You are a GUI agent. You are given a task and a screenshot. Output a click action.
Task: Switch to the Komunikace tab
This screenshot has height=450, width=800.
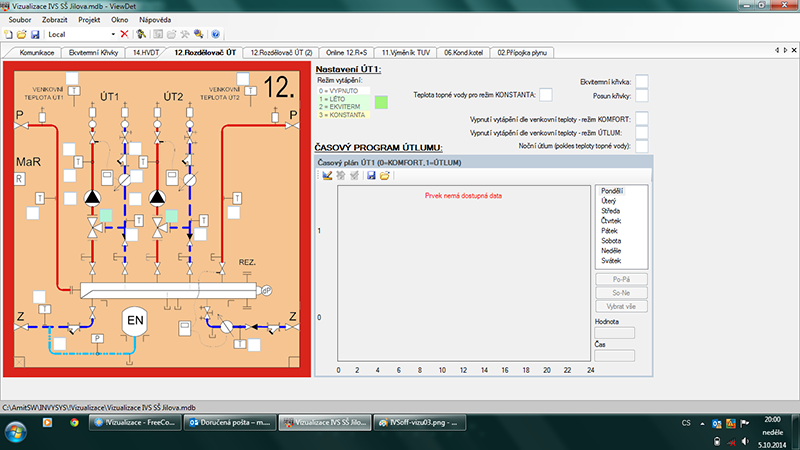37,53
